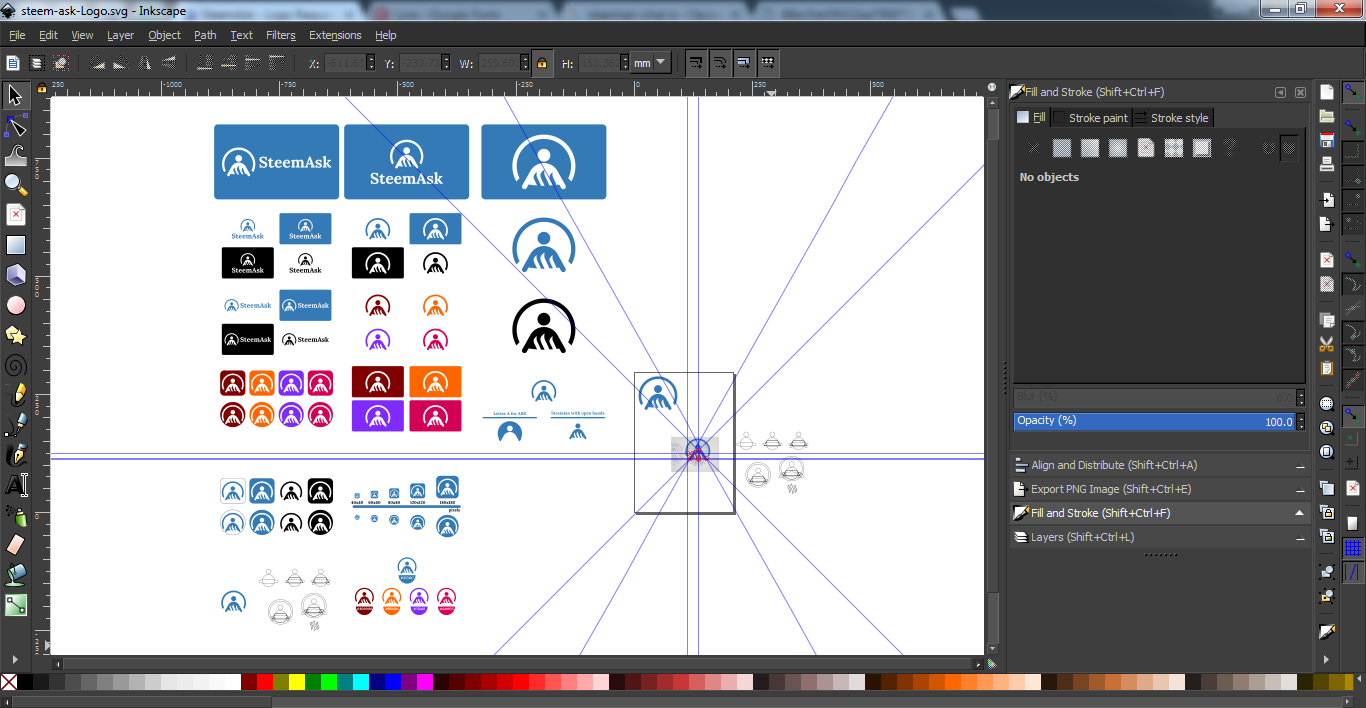Select the Ellipse circle tool

15,305
